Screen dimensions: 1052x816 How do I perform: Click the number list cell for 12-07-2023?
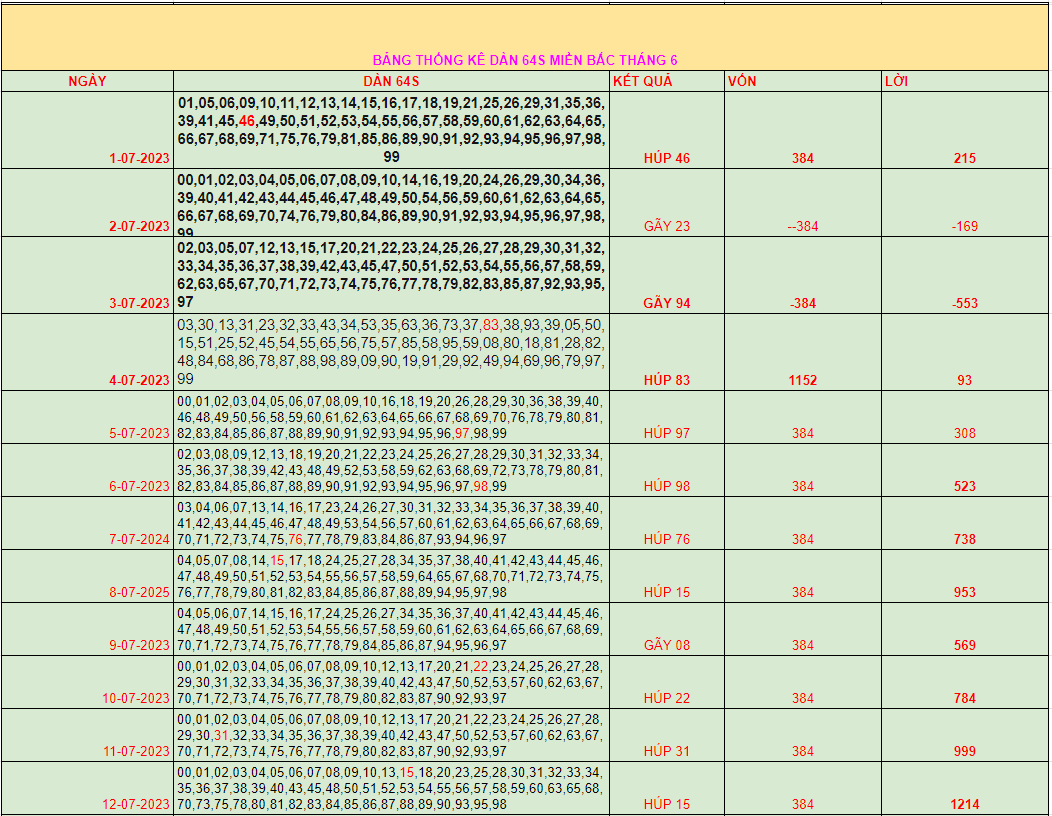pyautogui.click(x=391, y=788)
